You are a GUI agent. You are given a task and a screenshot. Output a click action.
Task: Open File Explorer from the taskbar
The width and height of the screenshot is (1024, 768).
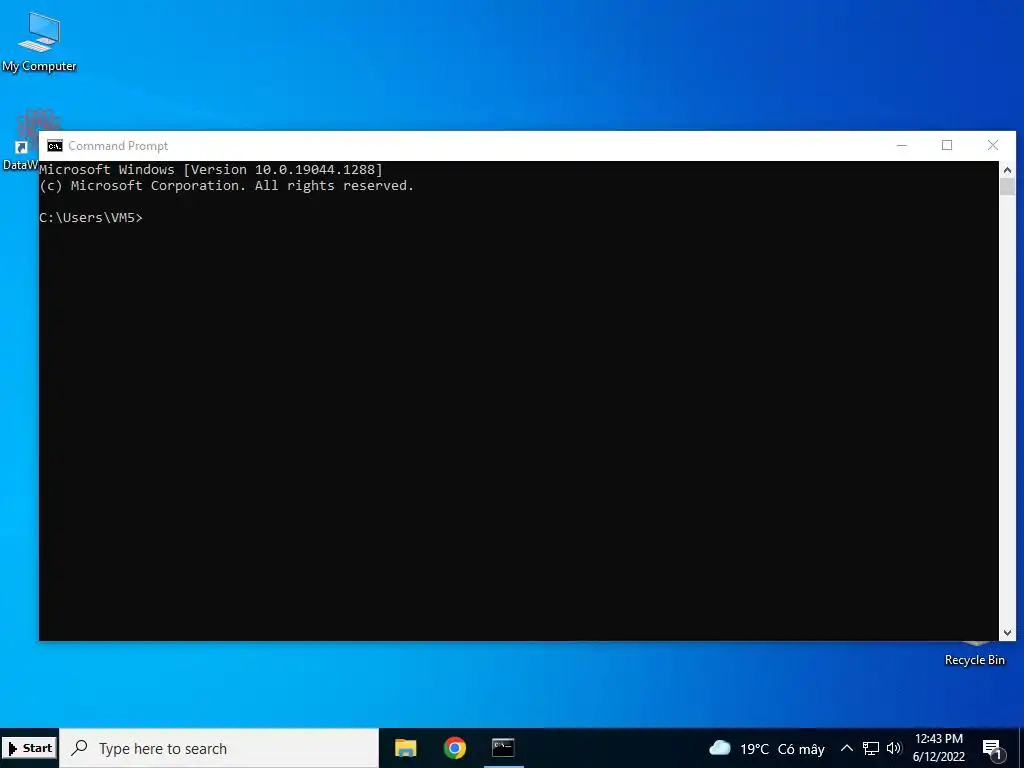(406, 748)
